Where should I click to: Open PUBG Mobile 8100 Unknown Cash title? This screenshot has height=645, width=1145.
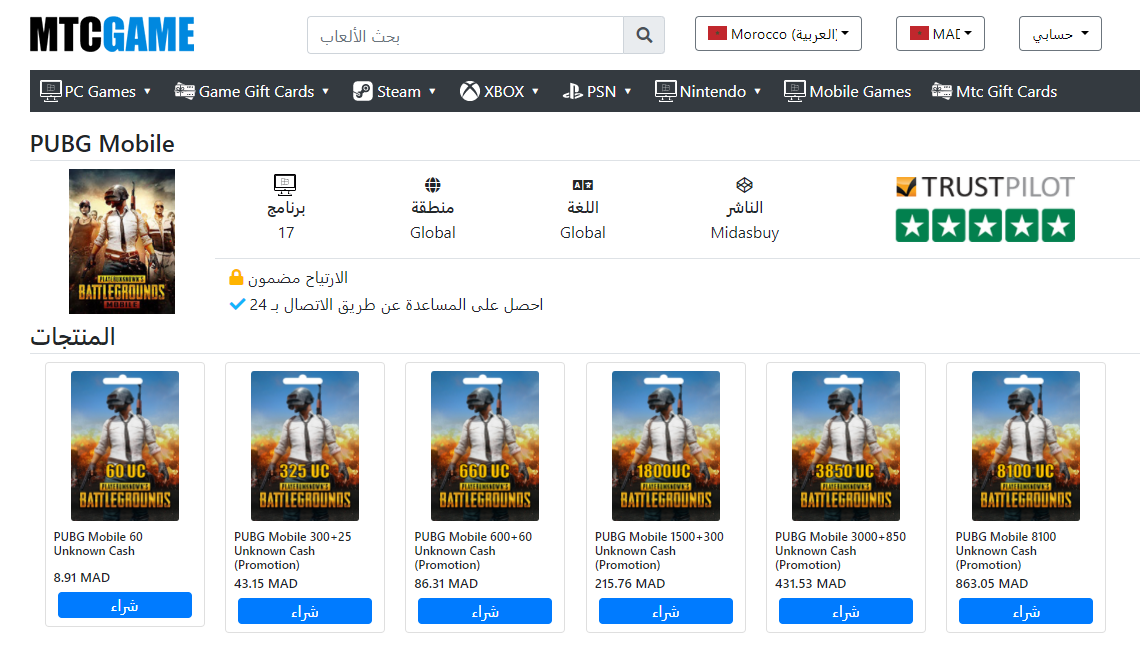(x=1006, y=551)
